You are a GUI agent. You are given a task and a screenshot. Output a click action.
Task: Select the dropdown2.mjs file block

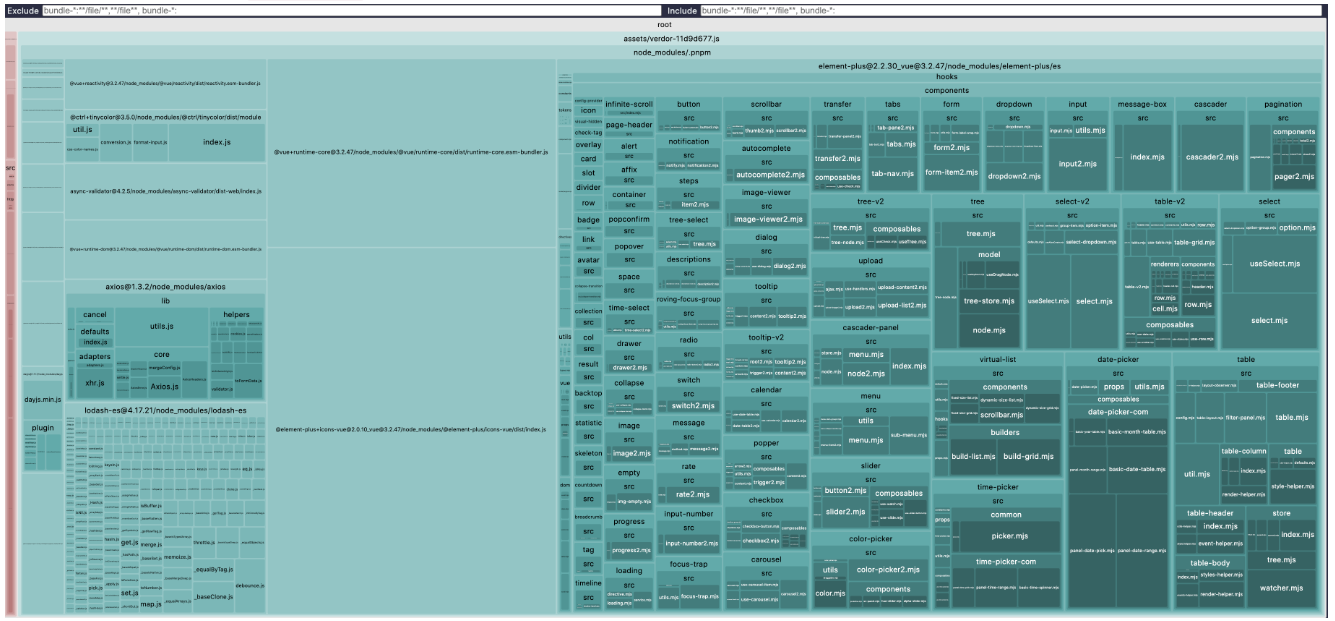(1013, 175)
